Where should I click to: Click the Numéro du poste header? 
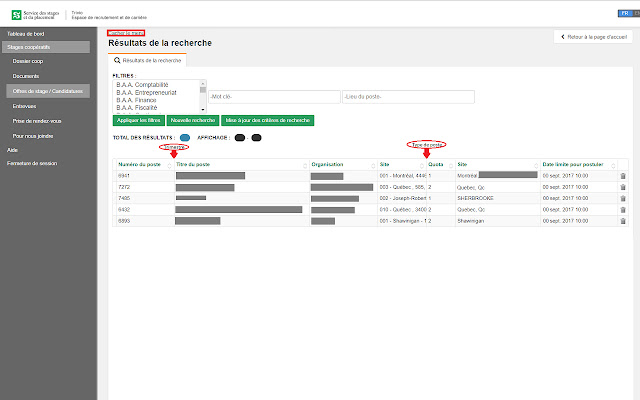tap(140, 164)
